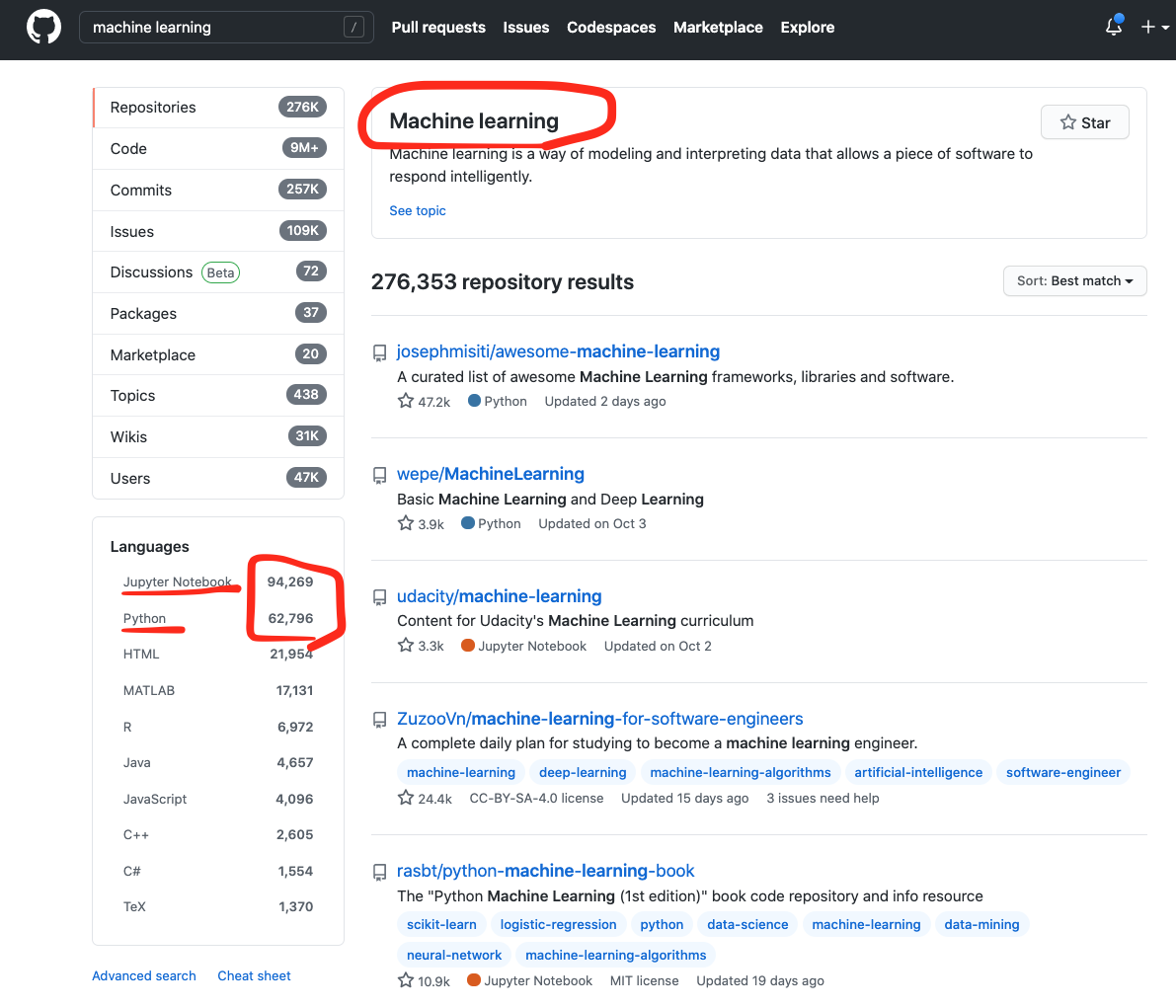
Task: Open Explore in the top navigation
Action: pos(807,27)
